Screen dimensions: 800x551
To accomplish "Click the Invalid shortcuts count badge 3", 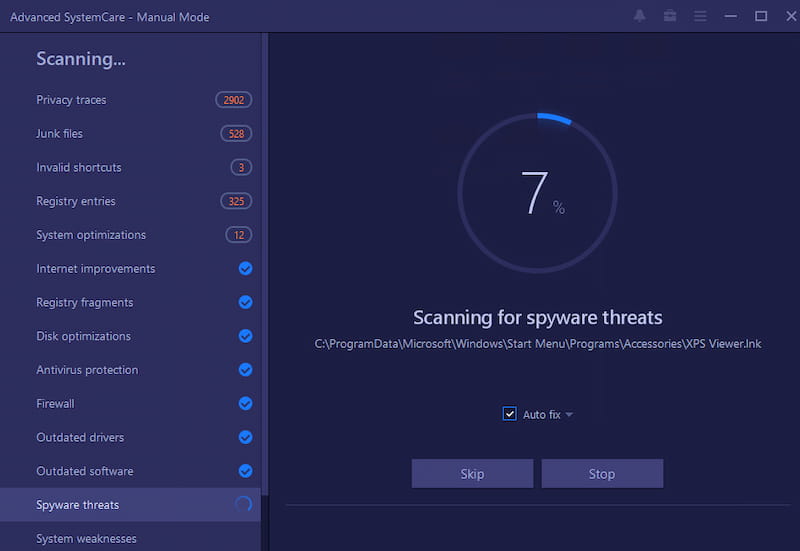I will point(241,167).
